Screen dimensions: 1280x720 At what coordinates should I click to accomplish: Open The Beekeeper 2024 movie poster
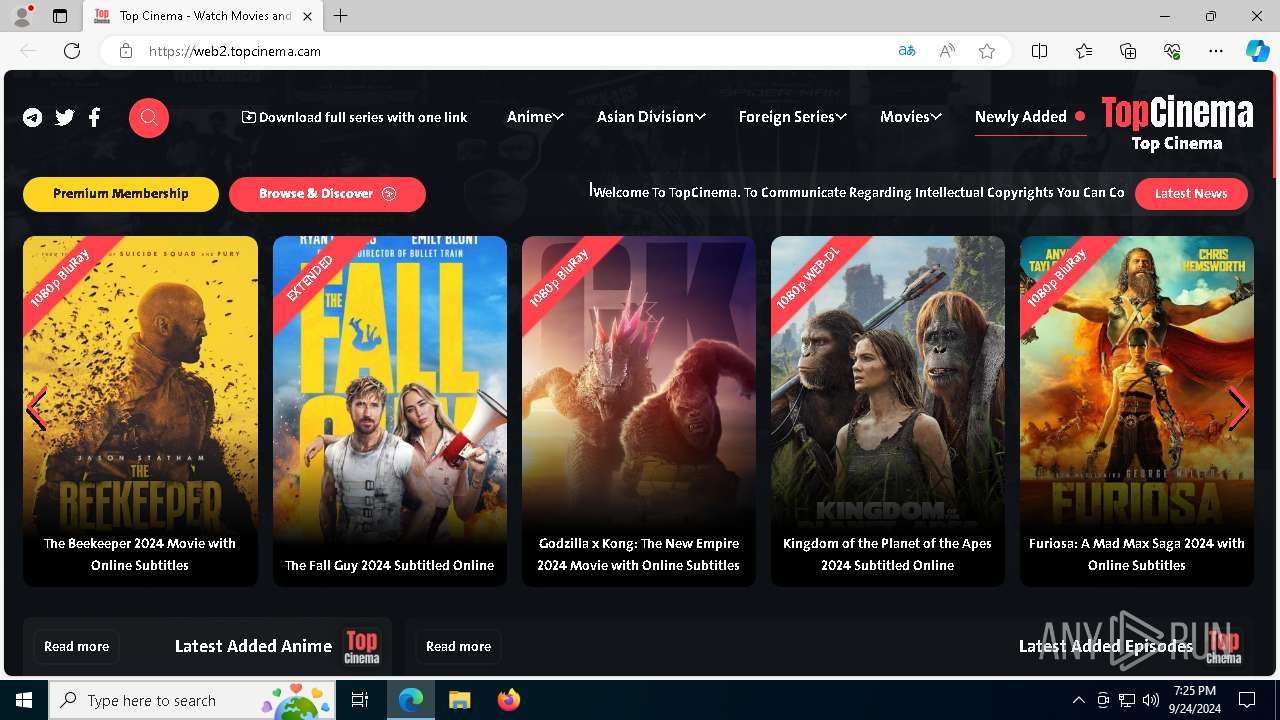pyautogui.click(x=140, y=411)
